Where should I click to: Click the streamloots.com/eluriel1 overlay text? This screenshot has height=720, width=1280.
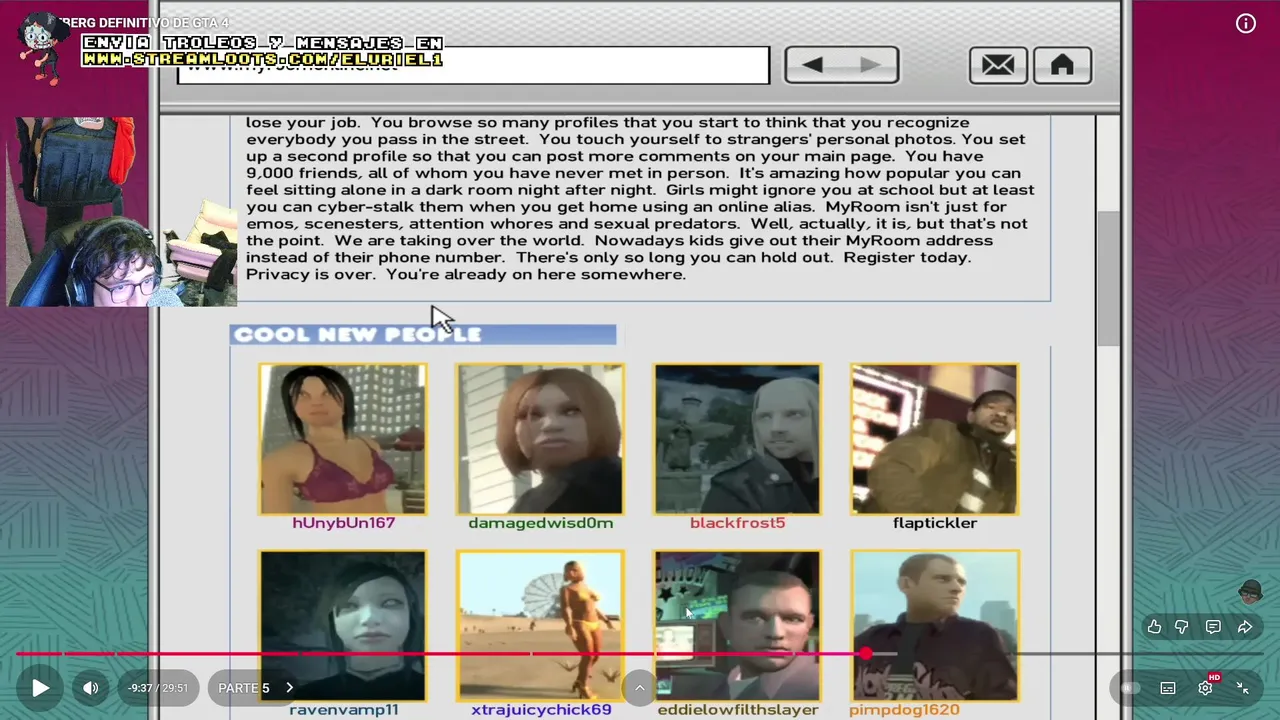pos(262,60)
